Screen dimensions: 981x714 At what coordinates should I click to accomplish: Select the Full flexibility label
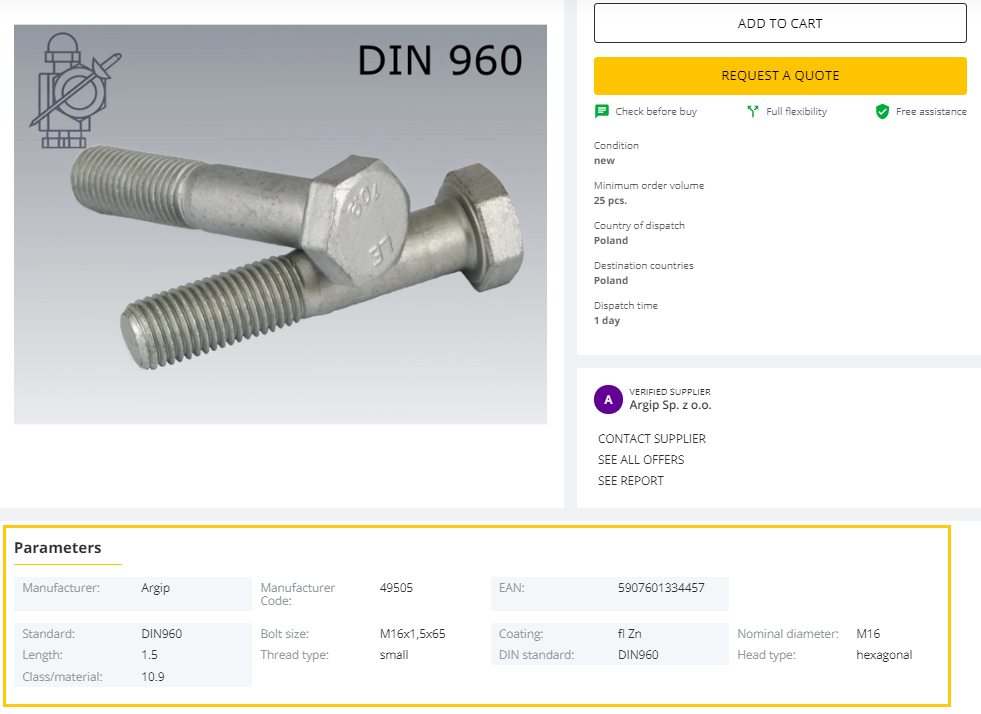(796, 111)
